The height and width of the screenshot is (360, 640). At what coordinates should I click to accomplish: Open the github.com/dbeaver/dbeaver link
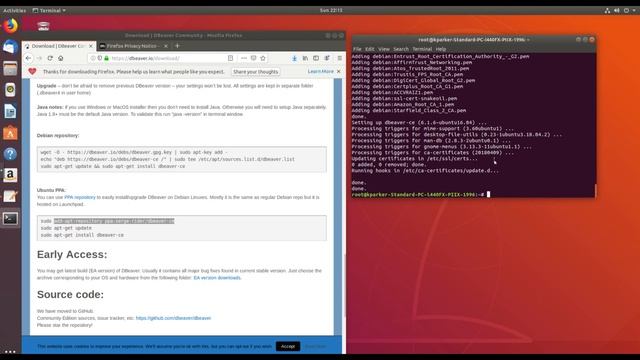pyautogui.click(x=173, y=318)
